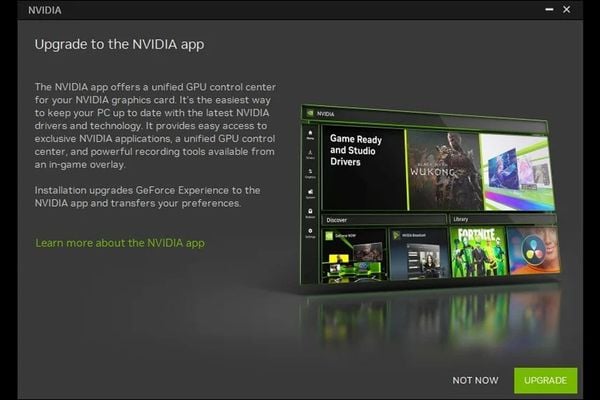Click the NVIDIA logo in the preview titlebar
The height and width of the screenshot is (400, 600).
click(x=310, y=113)
